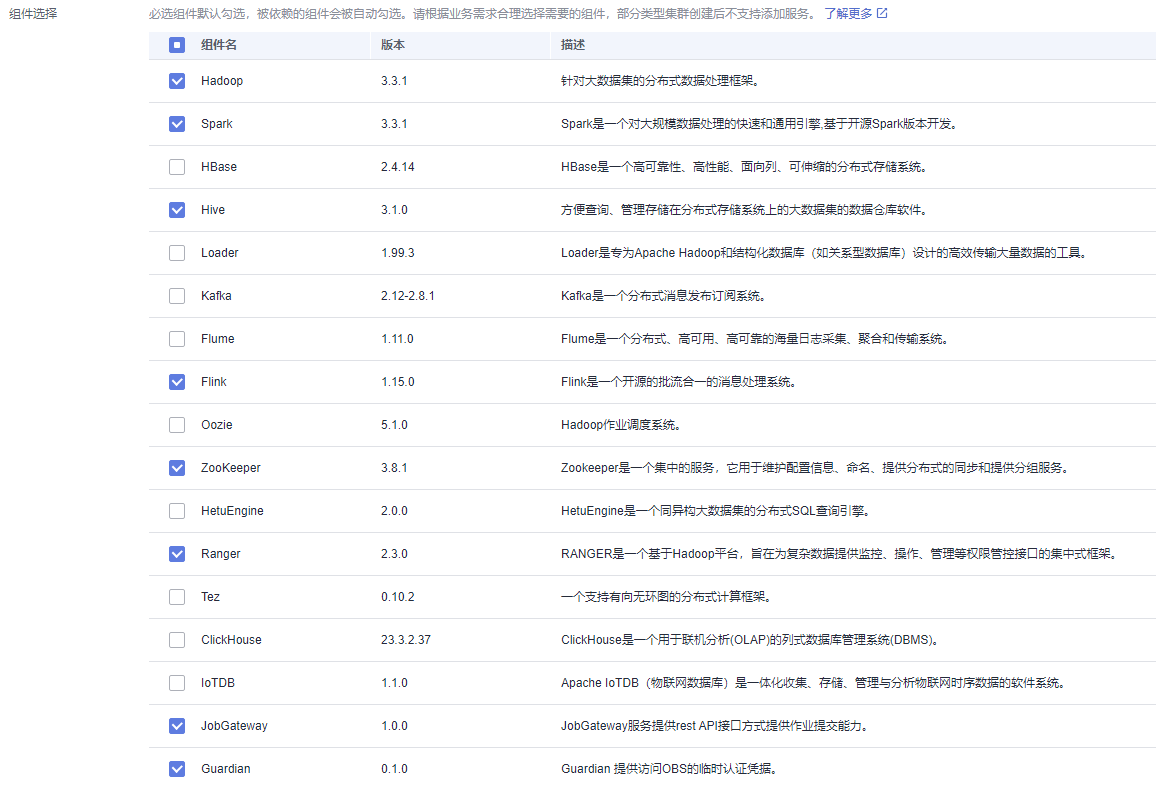Click the Kafka description text
The height and width of the screenshot is (790, 1156).
[x=664, y=296]
